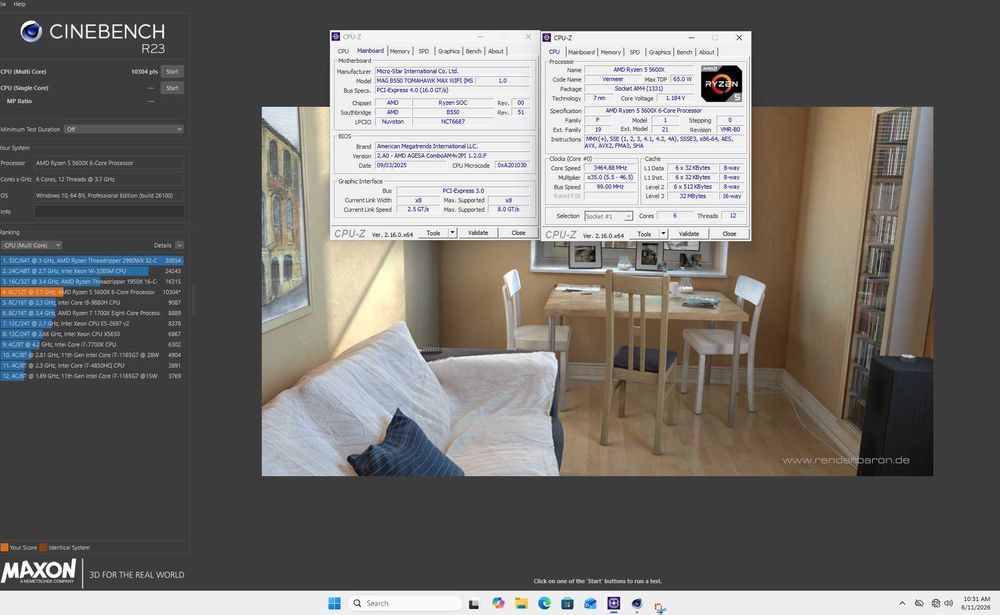Click the 'MAG B550 TOMAHAWK MAX WIFI' model field
This screenshot has height=615, width=1000.
[424, 80]
